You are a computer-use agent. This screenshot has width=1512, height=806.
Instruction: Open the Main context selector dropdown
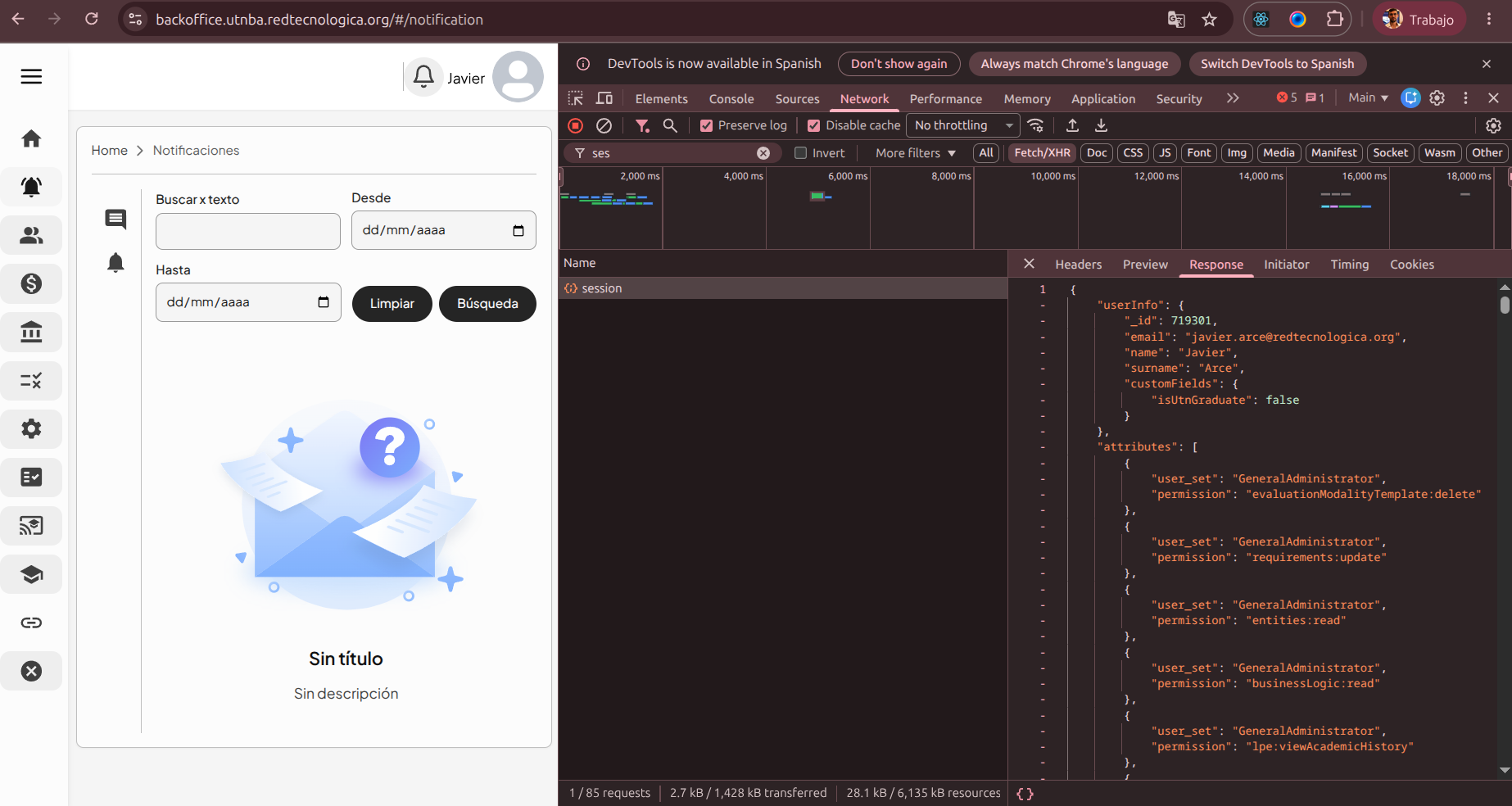point(1368,97)
